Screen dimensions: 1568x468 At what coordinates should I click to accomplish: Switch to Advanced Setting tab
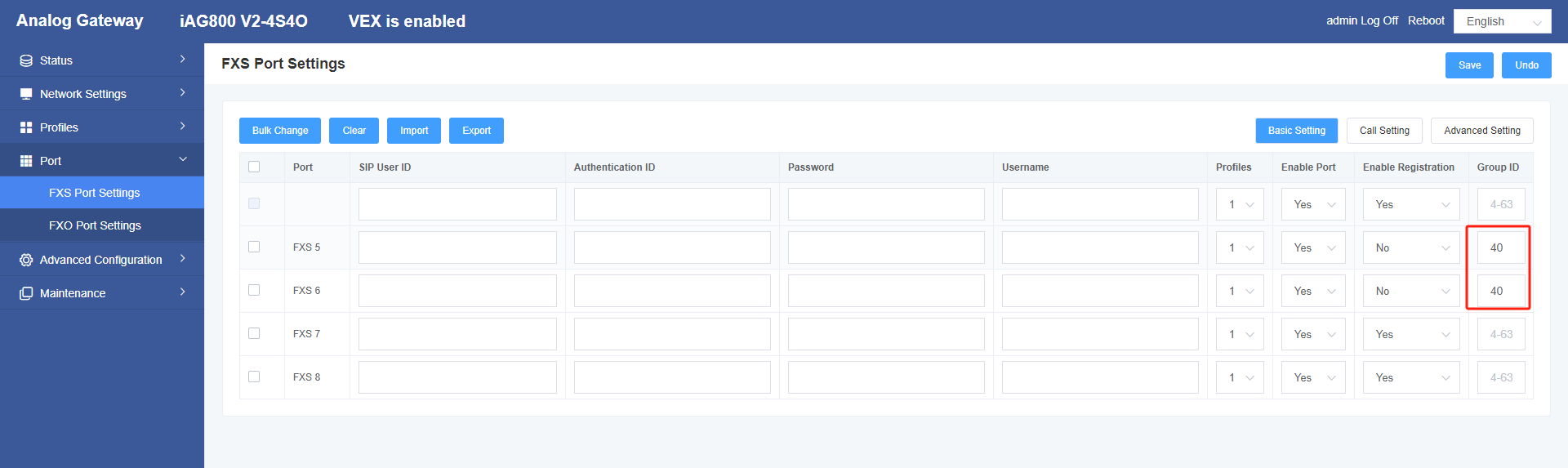pyautogui.click(x=1481, y=131)
